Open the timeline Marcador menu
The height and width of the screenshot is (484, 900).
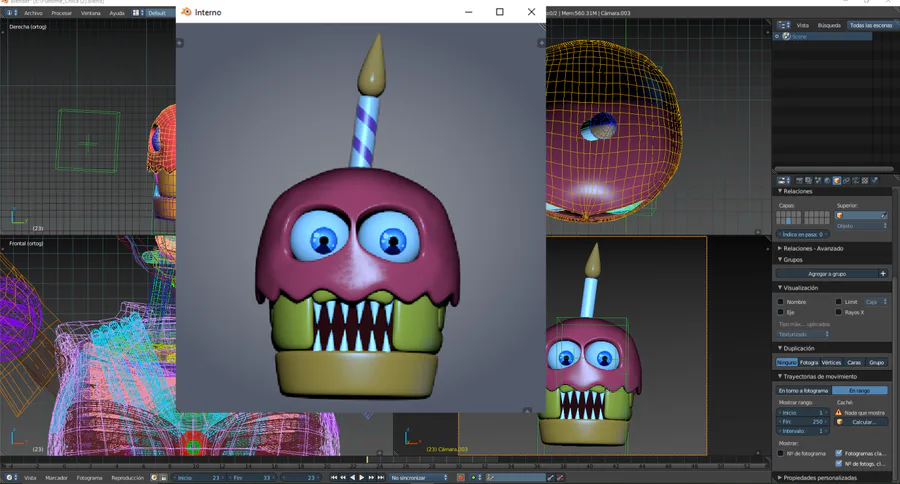point(56,478)
